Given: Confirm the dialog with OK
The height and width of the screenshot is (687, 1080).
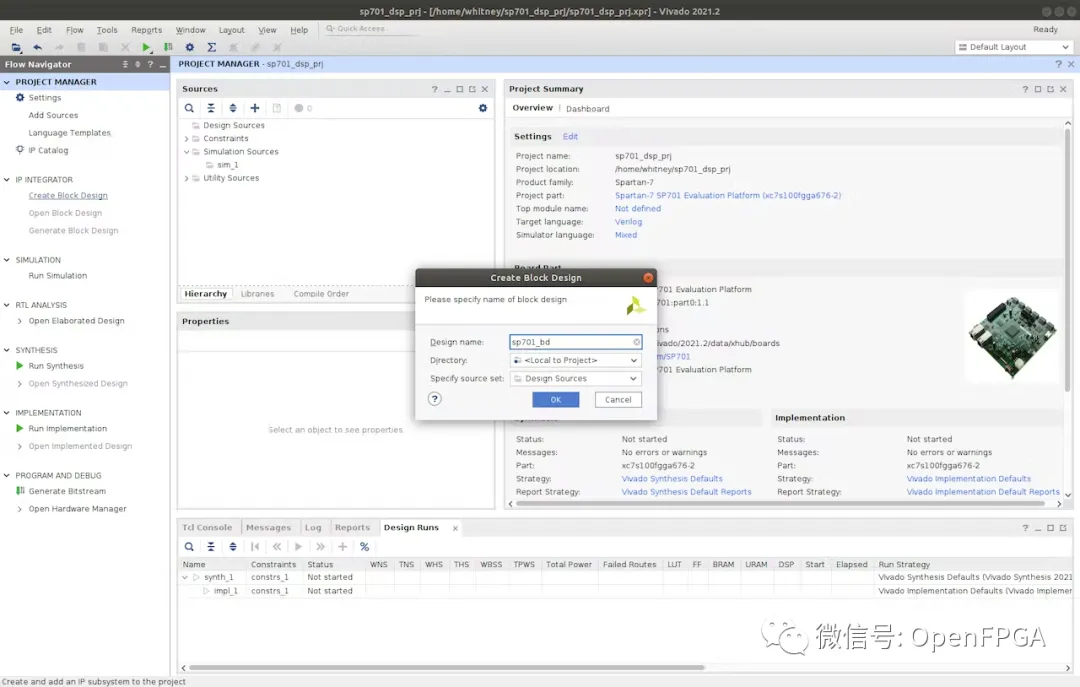Looking at the screenshot, I should pos(555,400).
